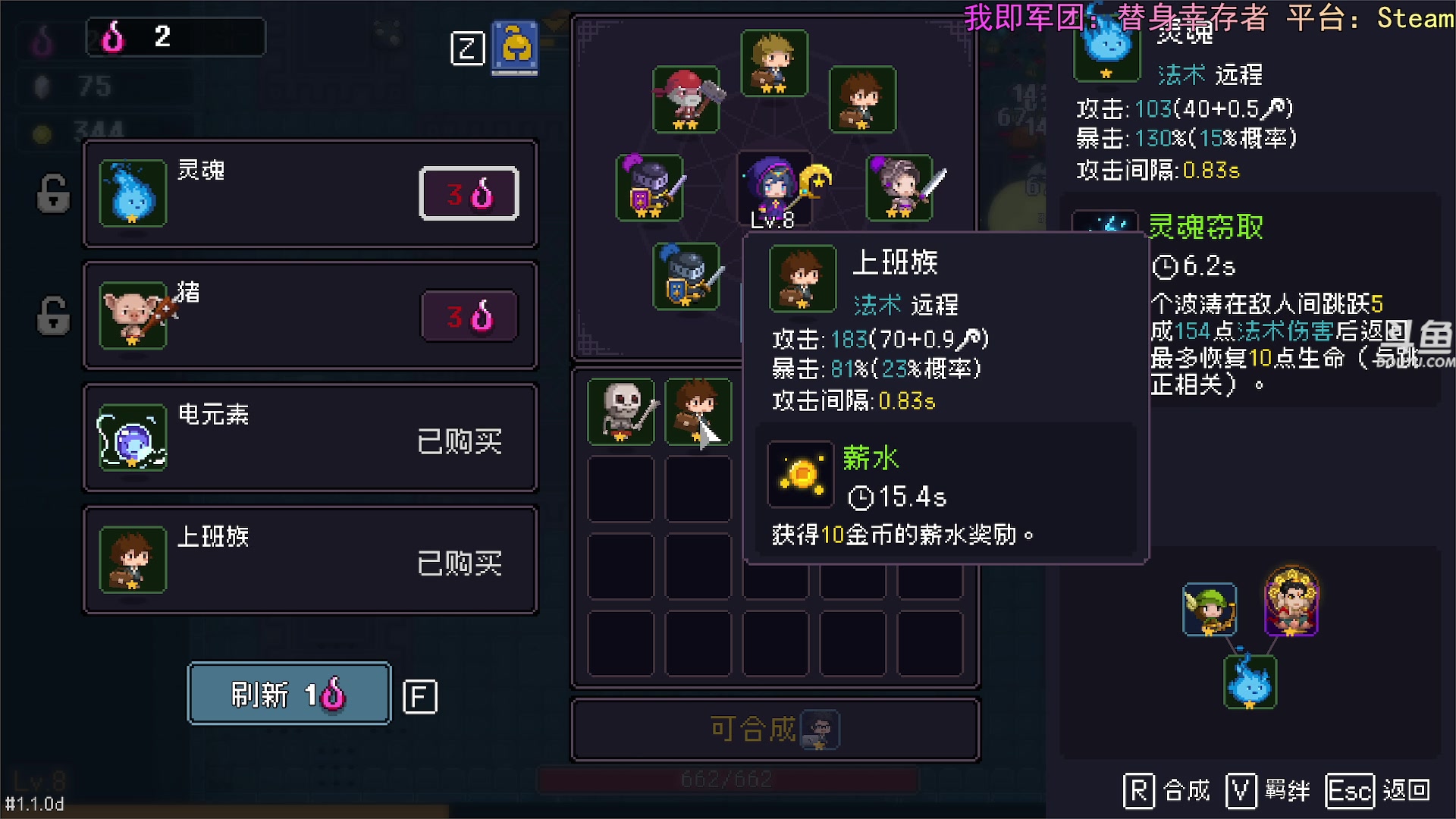The image size is (1456, 819).
Task: Click the 可合成 synthesis available bar
Action: [775, 730]
